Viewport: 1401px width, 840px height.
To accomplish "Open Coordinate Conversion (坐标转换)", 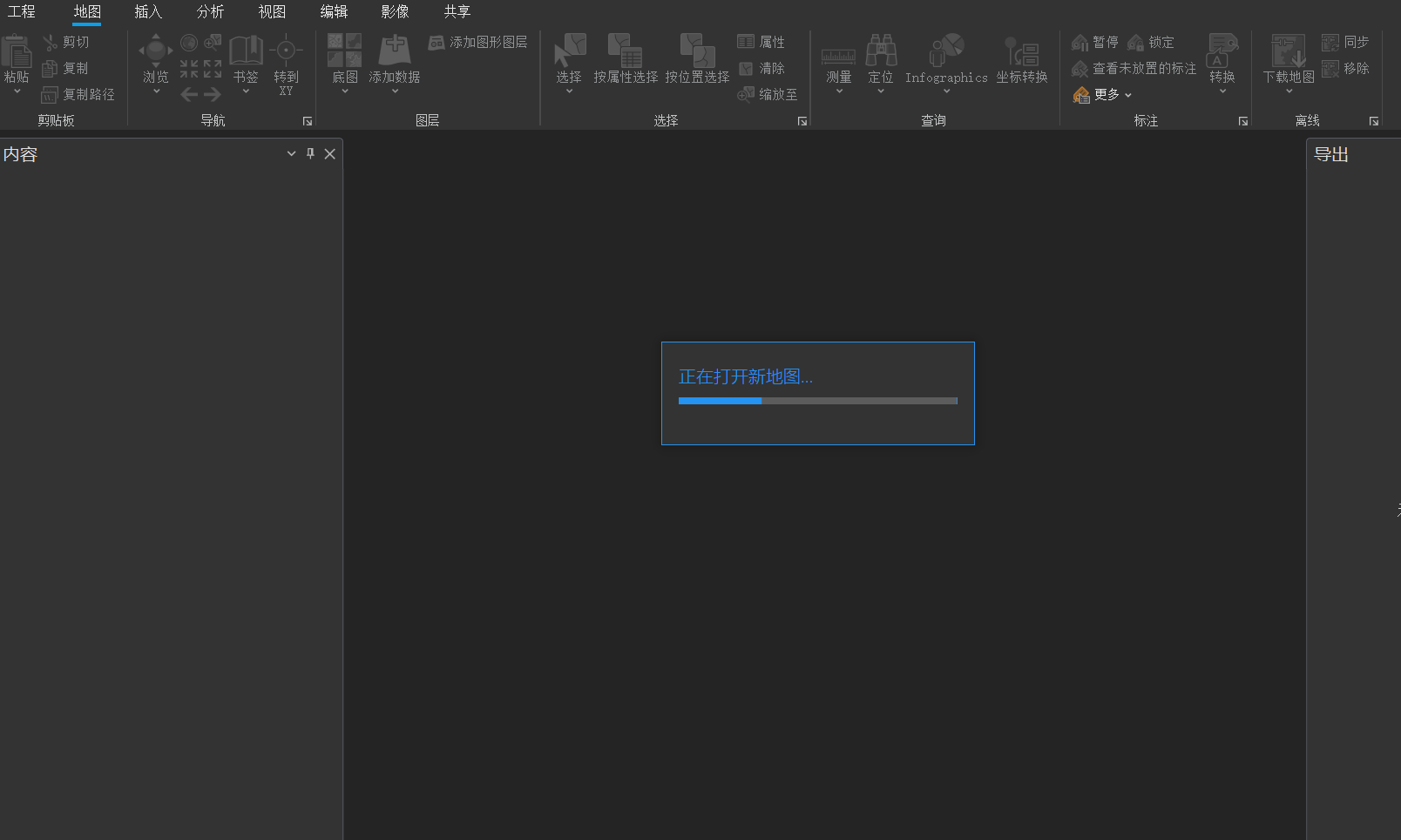I will point(1022,59).
